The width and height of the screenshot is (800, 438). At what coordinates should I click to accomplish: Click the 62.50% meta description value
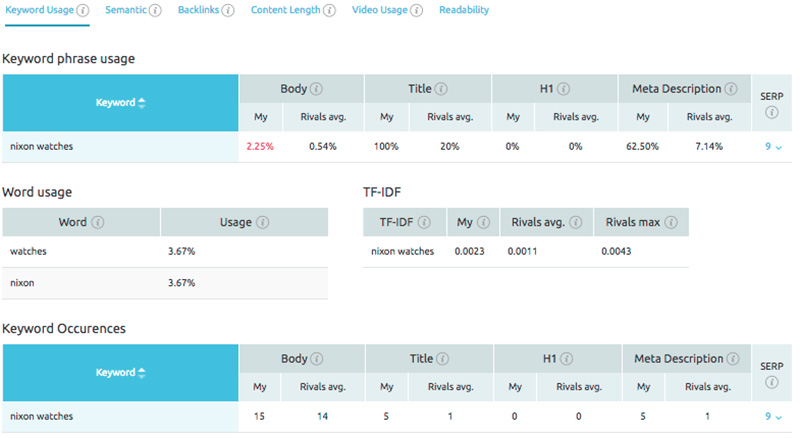pyautogui.click(x=642, y=147)
